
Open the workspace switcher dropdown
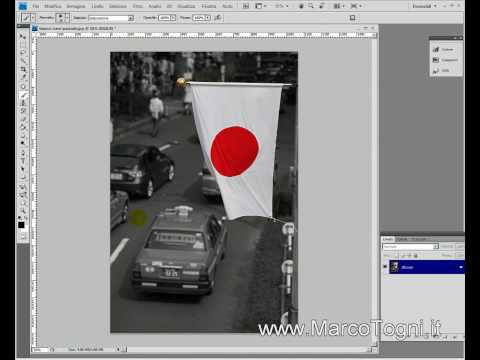coord(424,6)
